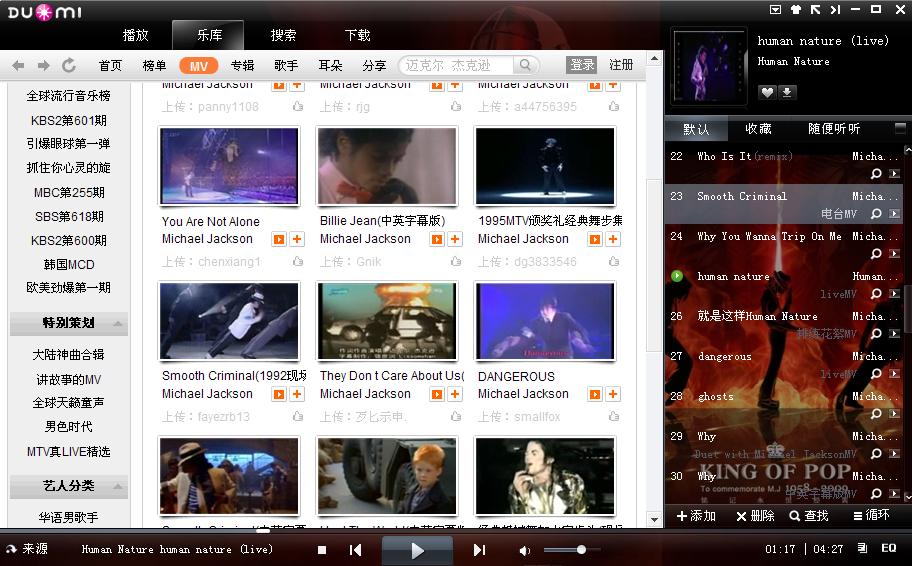Screen dimensions: 912x566
Task: Add You Are Not Alone to playlist
Action: (297, 239)
